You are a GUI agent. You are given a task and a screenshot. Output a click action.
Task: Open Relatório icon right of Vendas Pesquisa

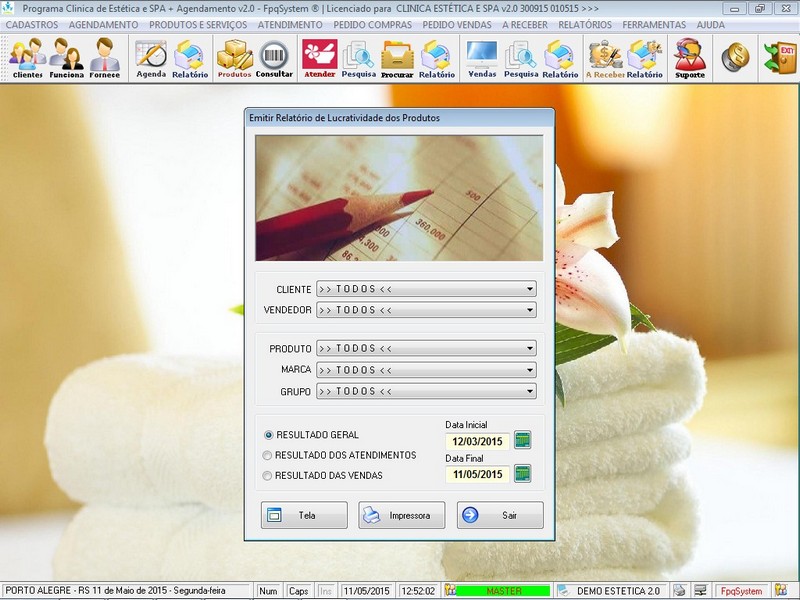tap(560, 58)
